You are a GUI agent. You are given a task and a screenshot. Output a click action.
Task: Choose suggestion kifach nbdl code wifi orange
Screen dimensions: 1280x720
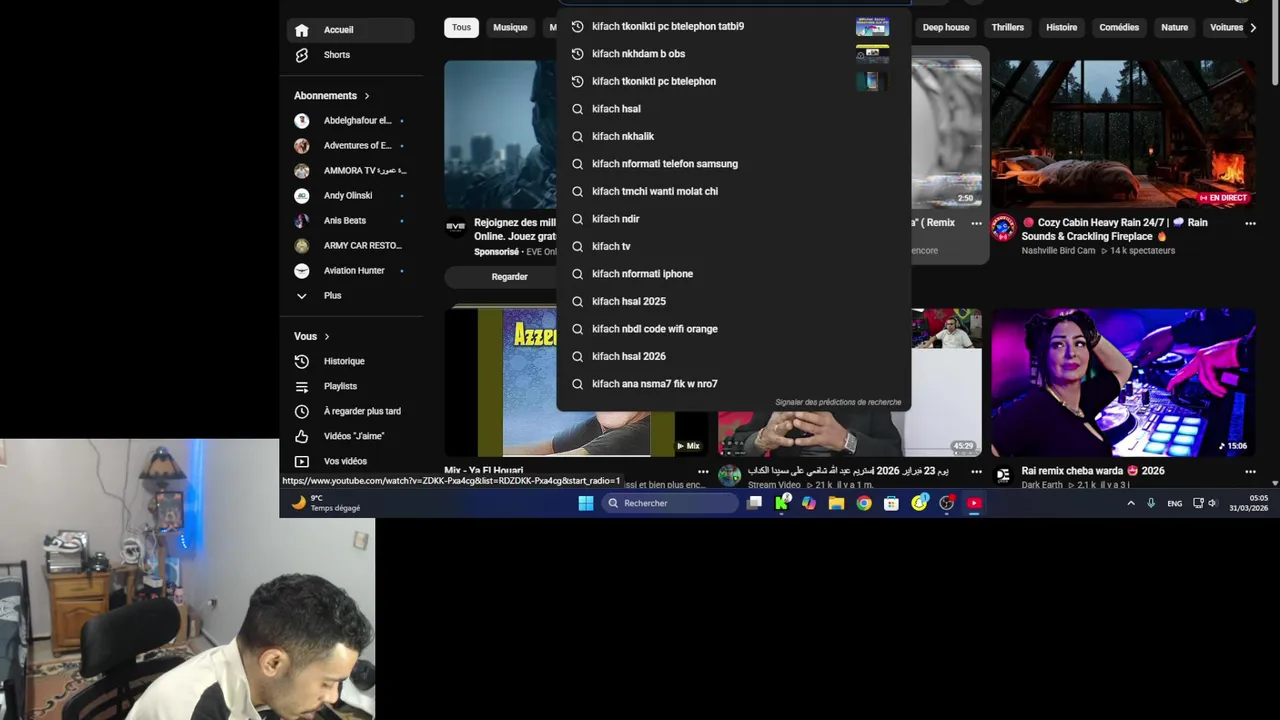pyautogui.click(x=733, y=329)
